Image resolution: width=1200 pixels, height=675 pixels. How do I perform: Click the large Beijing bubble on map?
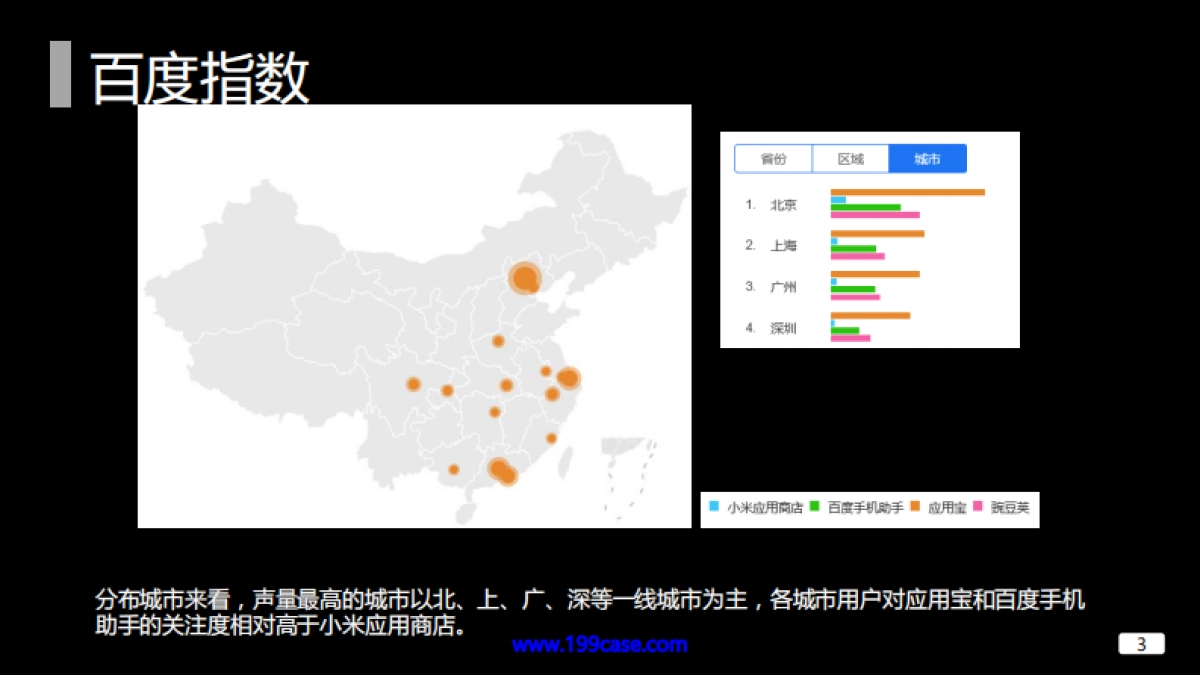524,277
